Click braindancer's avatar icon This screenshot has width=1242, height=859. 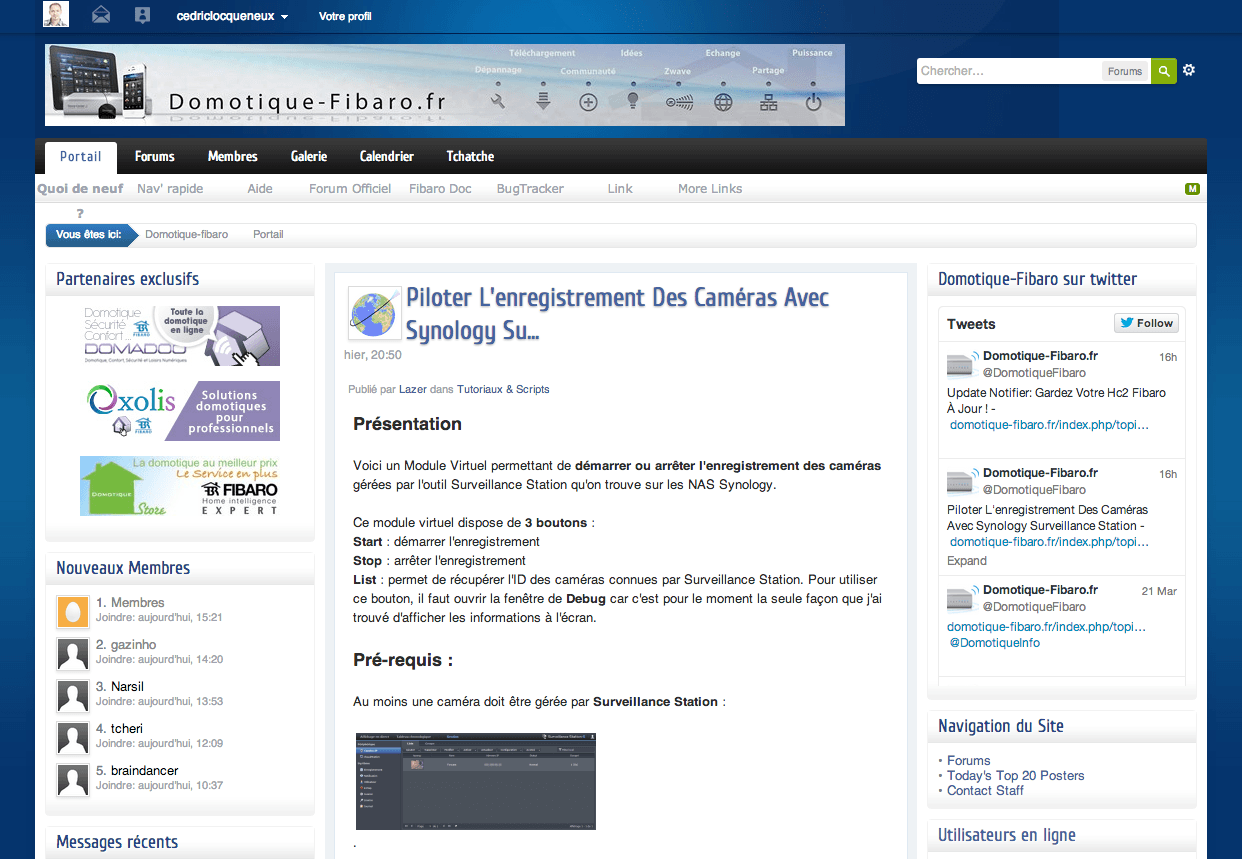(x=73, y=780)
